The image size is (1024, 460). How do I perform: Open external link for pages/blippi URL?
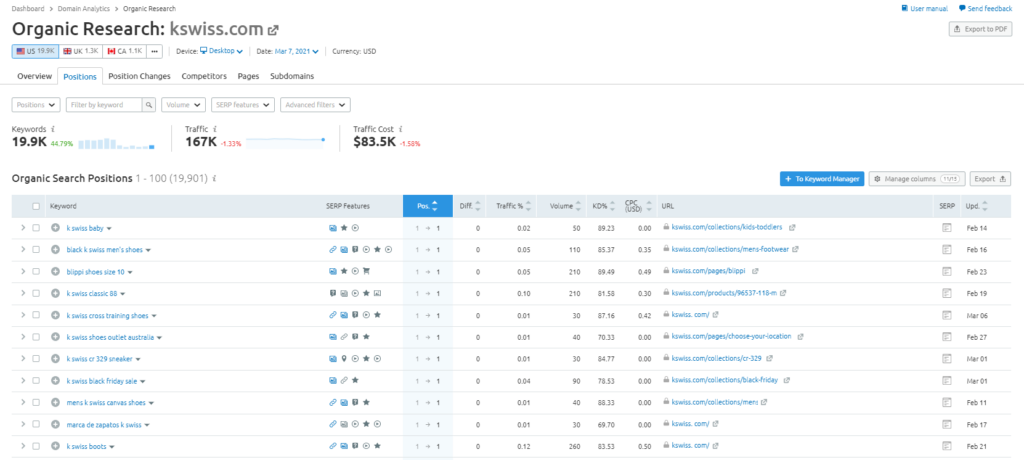click(x=755, y=271)
